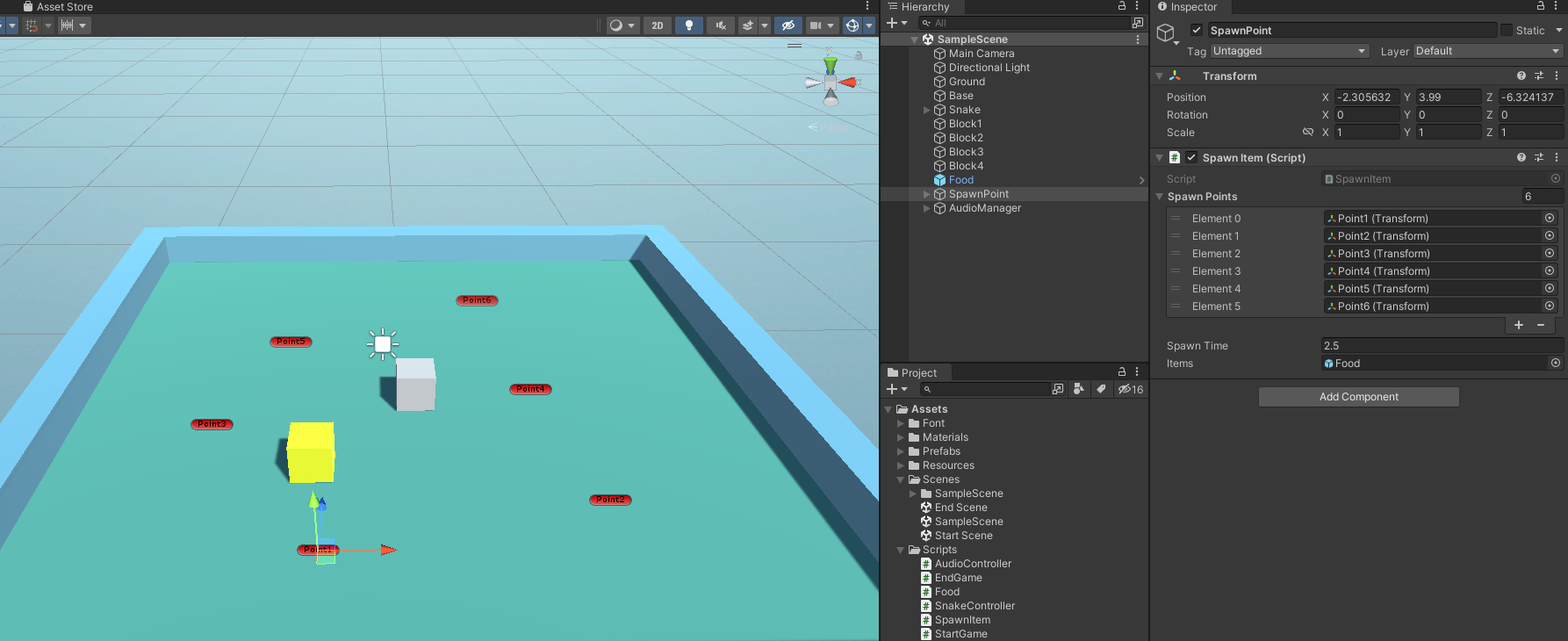Toggle SpawnPoint object active checkbox
Viewport: 1568px width, 641px height.
pos(1196,30)
